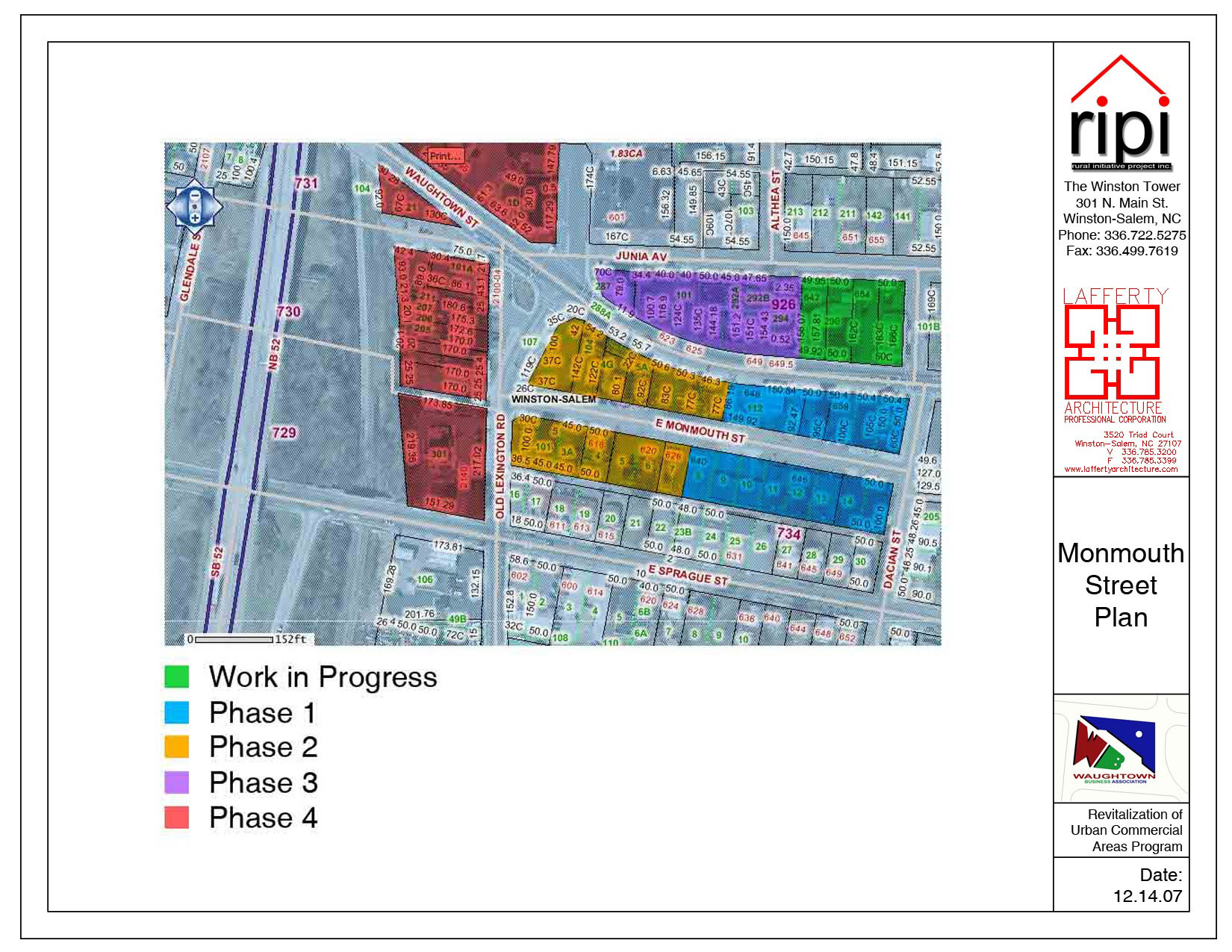This screenshot has width=1232, height=952.
Task: Click the E Monmouth St street label
Action: coord(700,431)
